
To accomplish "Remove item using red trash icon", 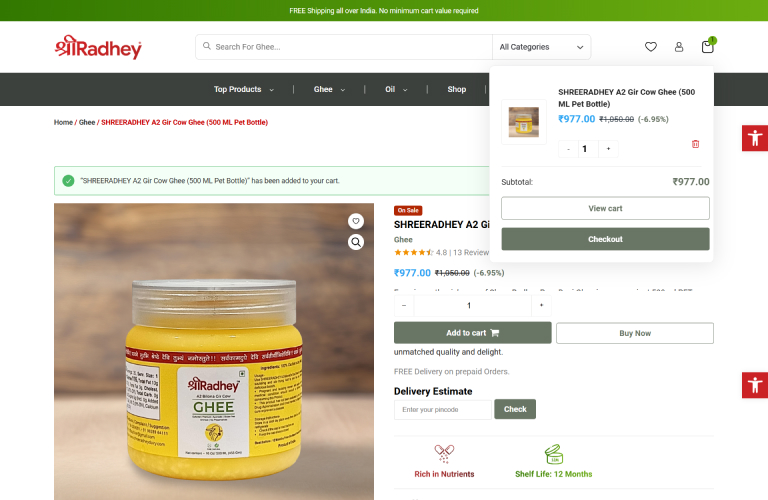I will click(x=695, y=144).
